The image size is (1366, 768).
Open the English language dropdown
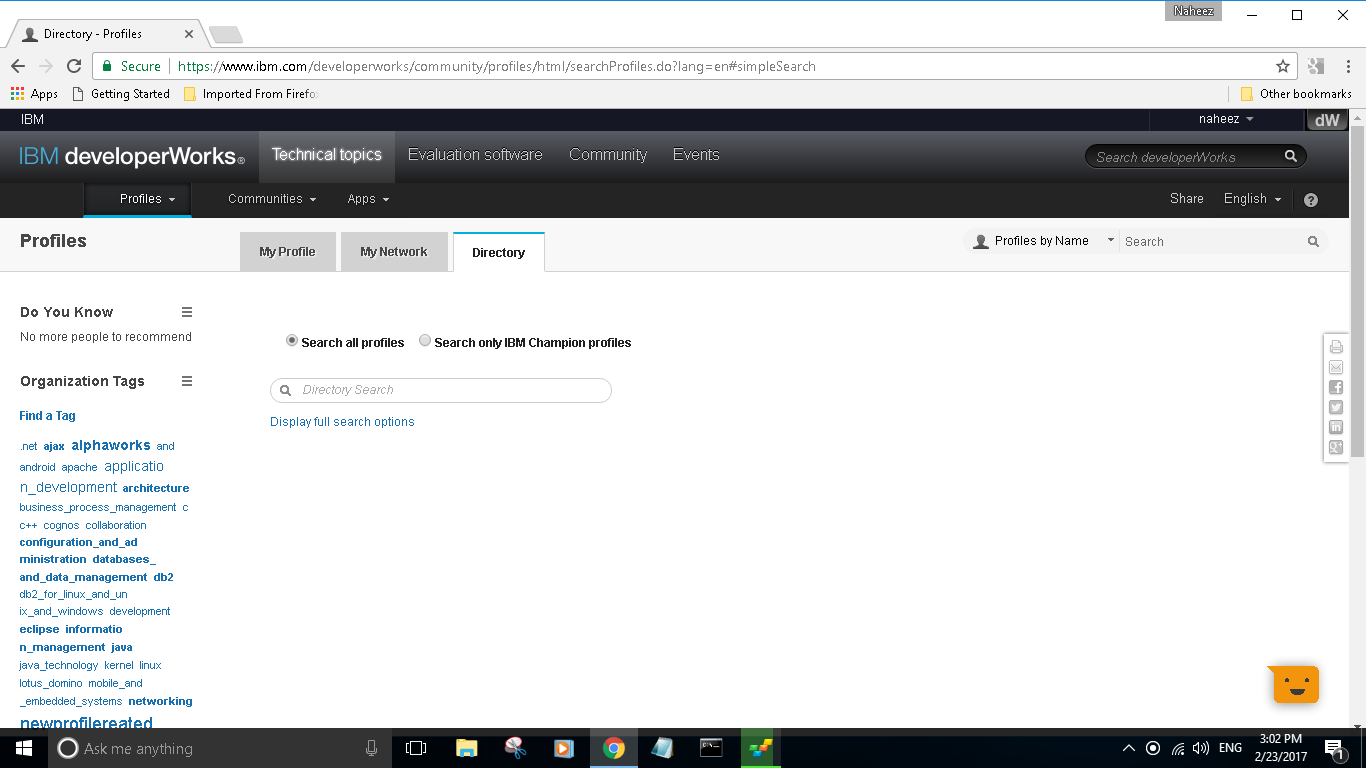coord(1252,199)
